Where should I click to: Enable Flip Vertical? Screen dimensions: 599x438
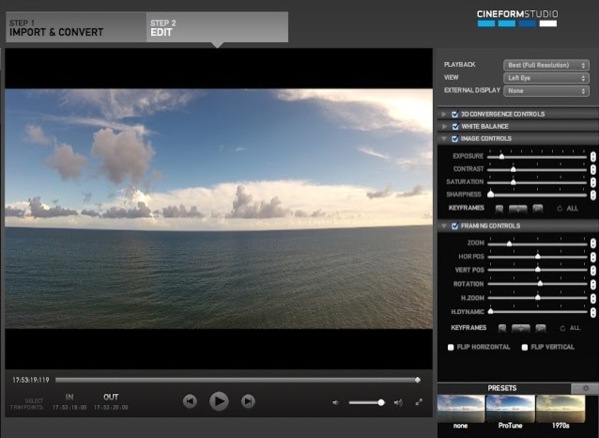(525, 347)
